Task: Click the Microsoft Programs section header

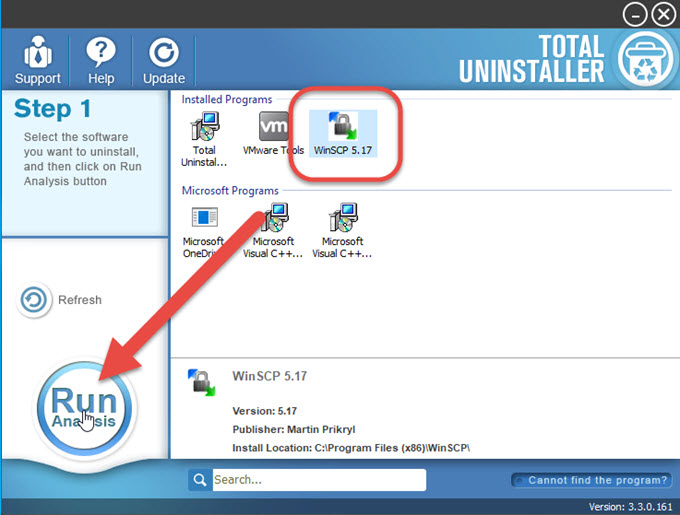Action: 230,190
